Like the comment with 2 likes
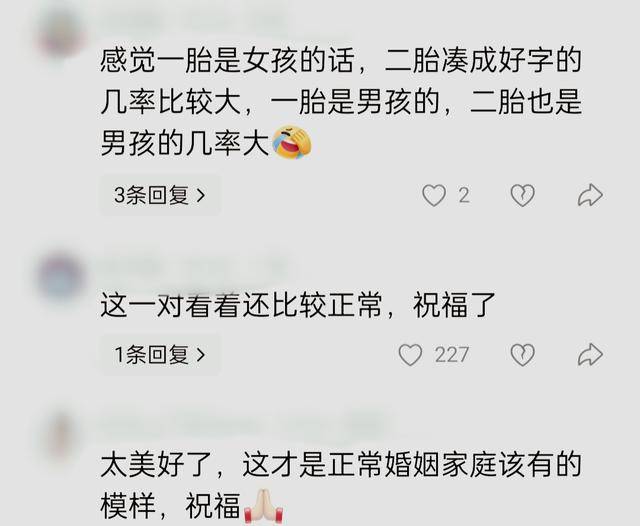Screen dimensions: 640x526 point(433,195)
